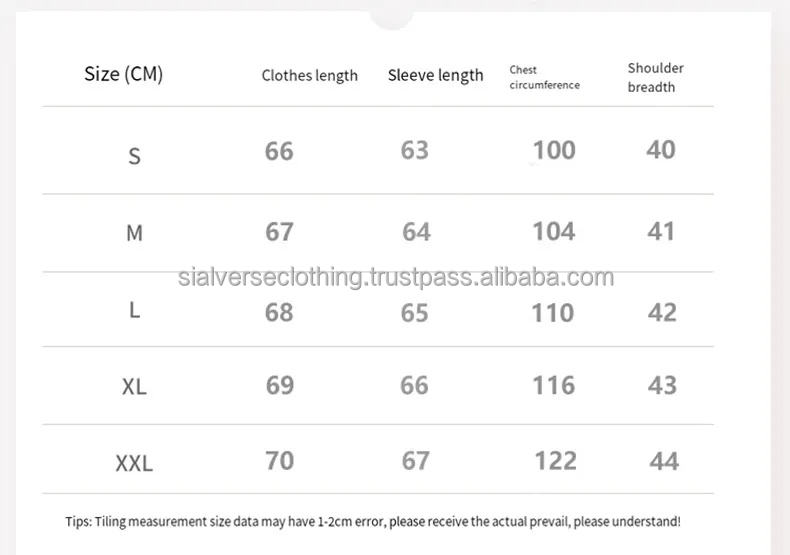The width and height of the screenshot is (790, 555).
Task: Click the L size row label
Action: pos(135,310)
